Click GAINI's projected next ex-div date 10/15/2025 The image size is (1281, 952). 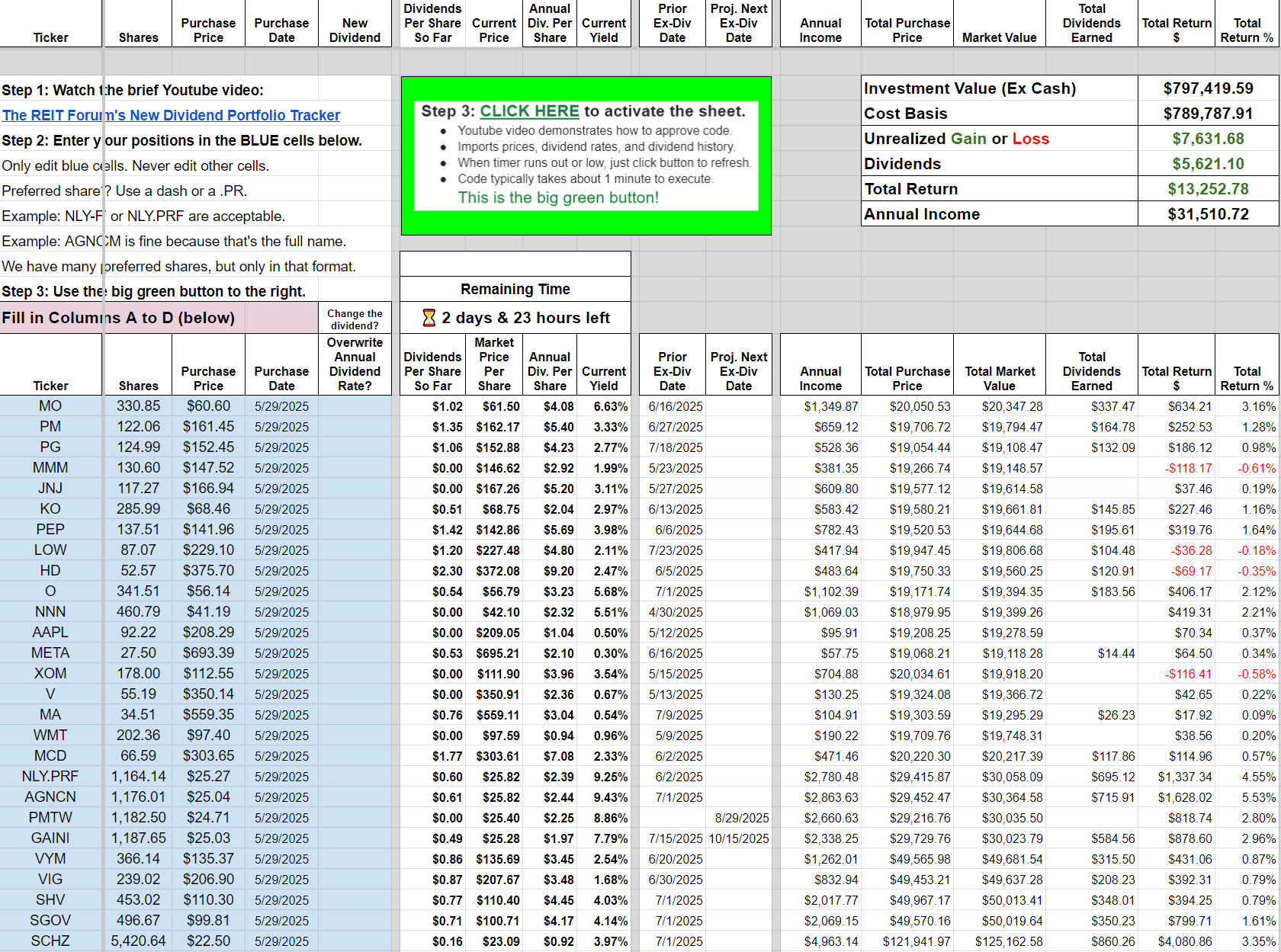click(x=739, y=838)
